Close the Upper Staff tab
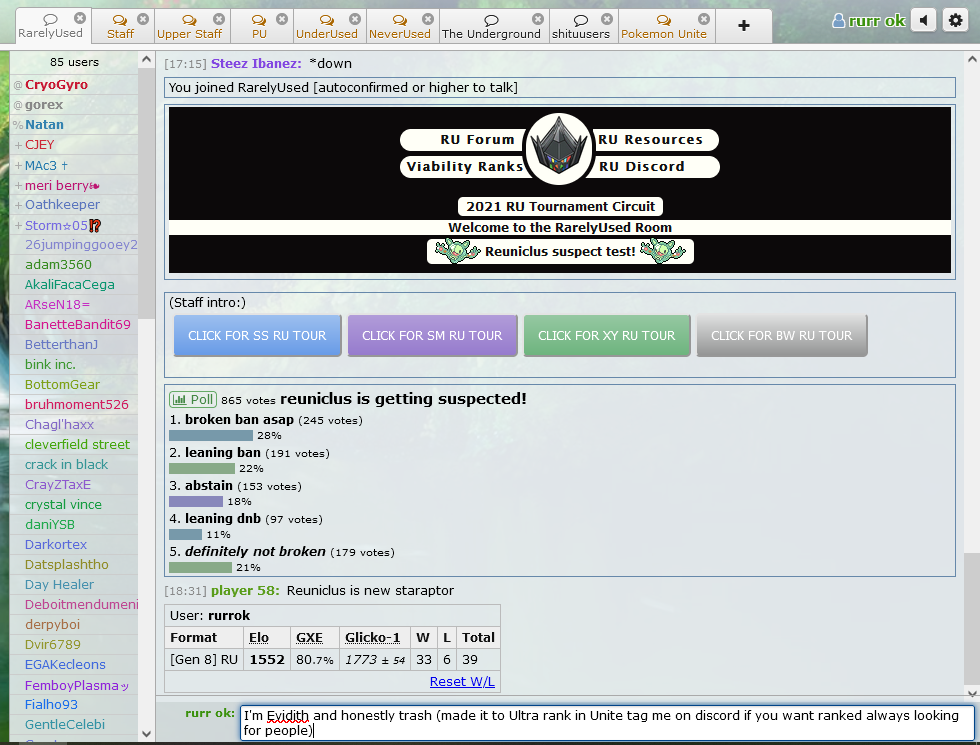This screenshot has height=745, width=980. tap(219, 19)
